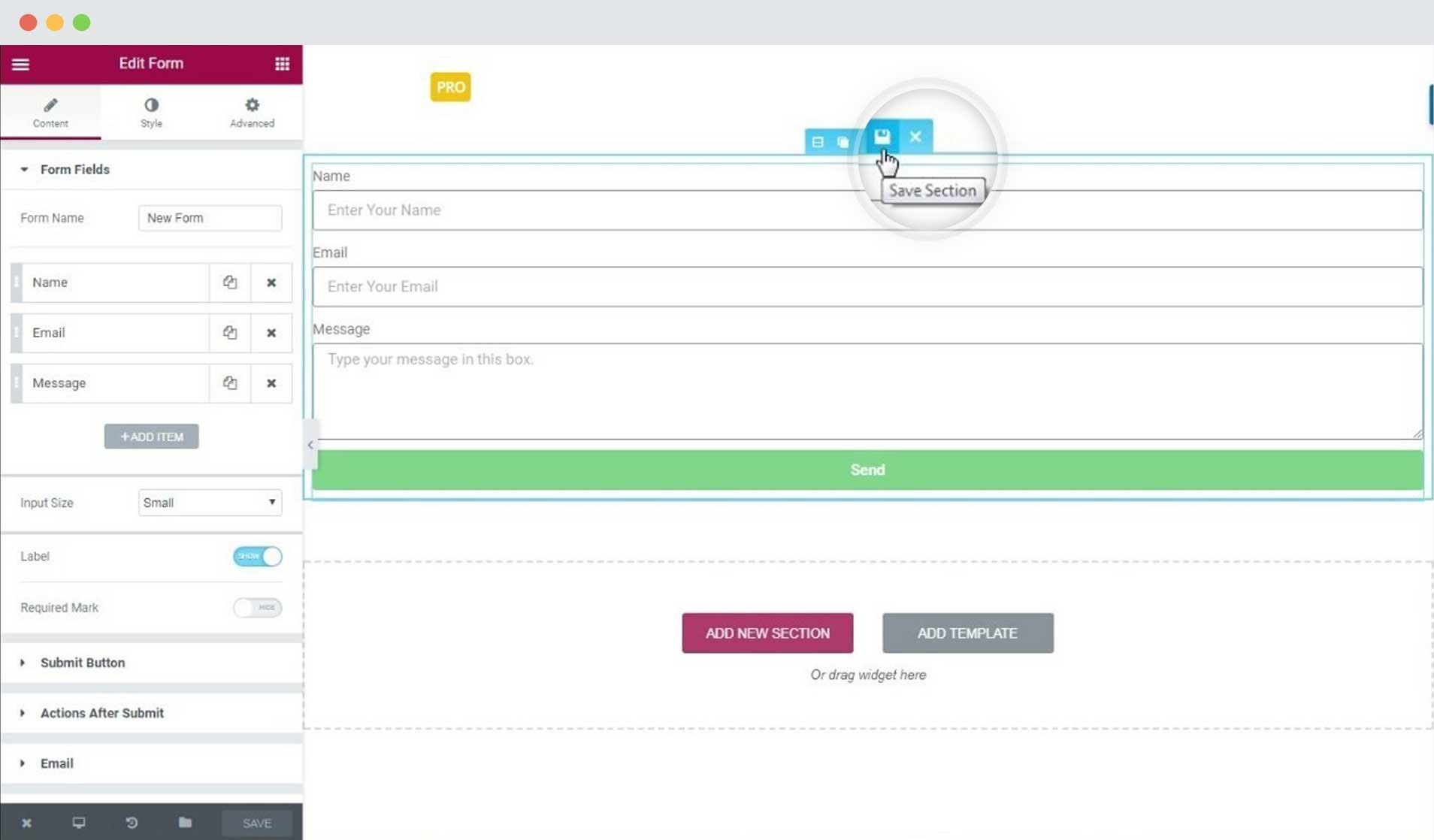Open the Name field item
1434x840 pixels.
[x=115, y=283]
